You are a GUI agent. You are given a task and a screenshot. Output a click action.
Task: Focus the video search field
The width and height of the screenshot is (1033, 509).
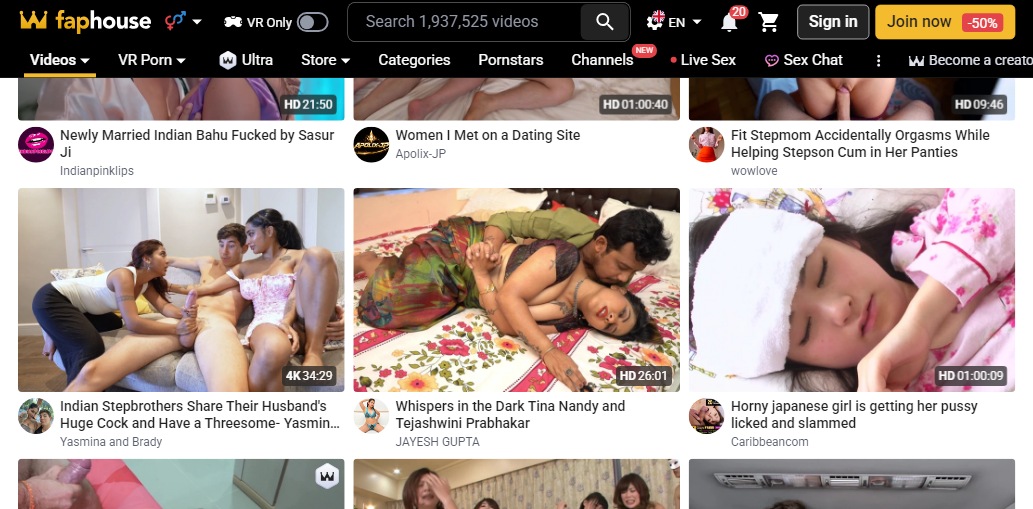(x=465, y=22)
